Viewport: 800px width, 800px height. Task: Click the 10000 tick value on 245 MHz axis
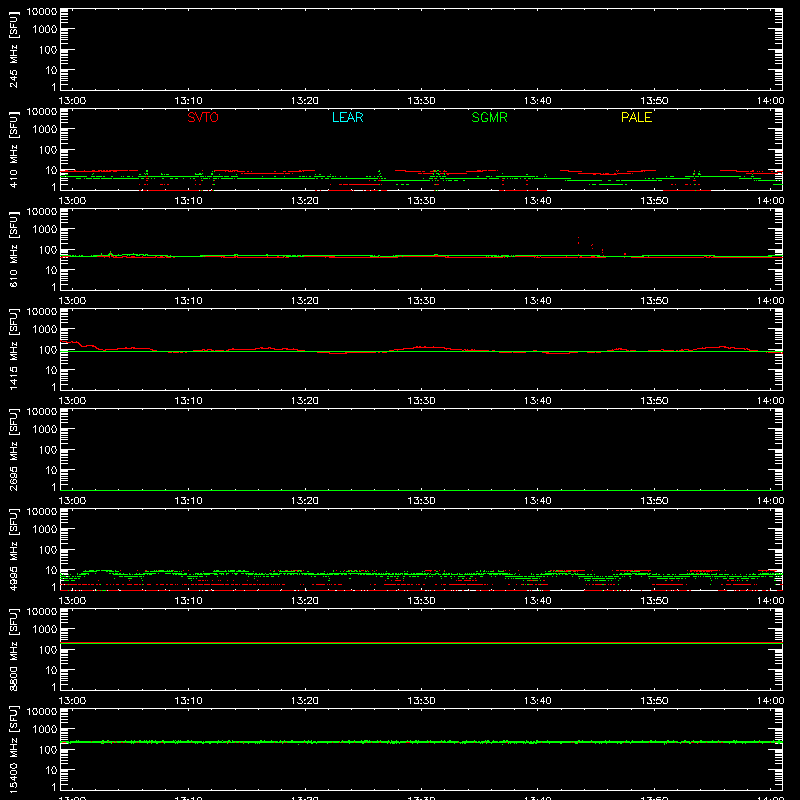pos(42,12)
